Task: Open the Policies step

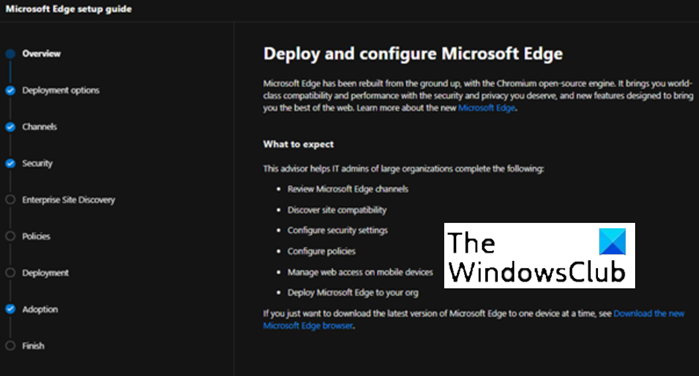Action: click(36, 236)
